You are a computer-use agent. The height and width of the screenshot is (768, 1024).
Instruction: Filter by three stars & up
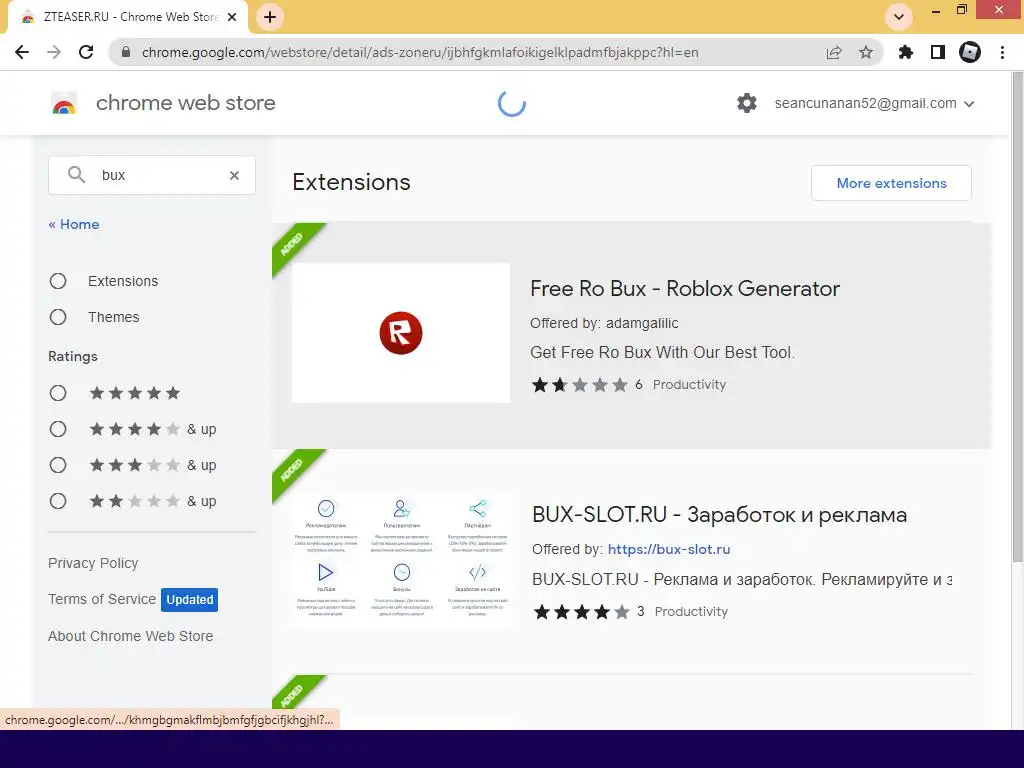[x=58, y=465]
